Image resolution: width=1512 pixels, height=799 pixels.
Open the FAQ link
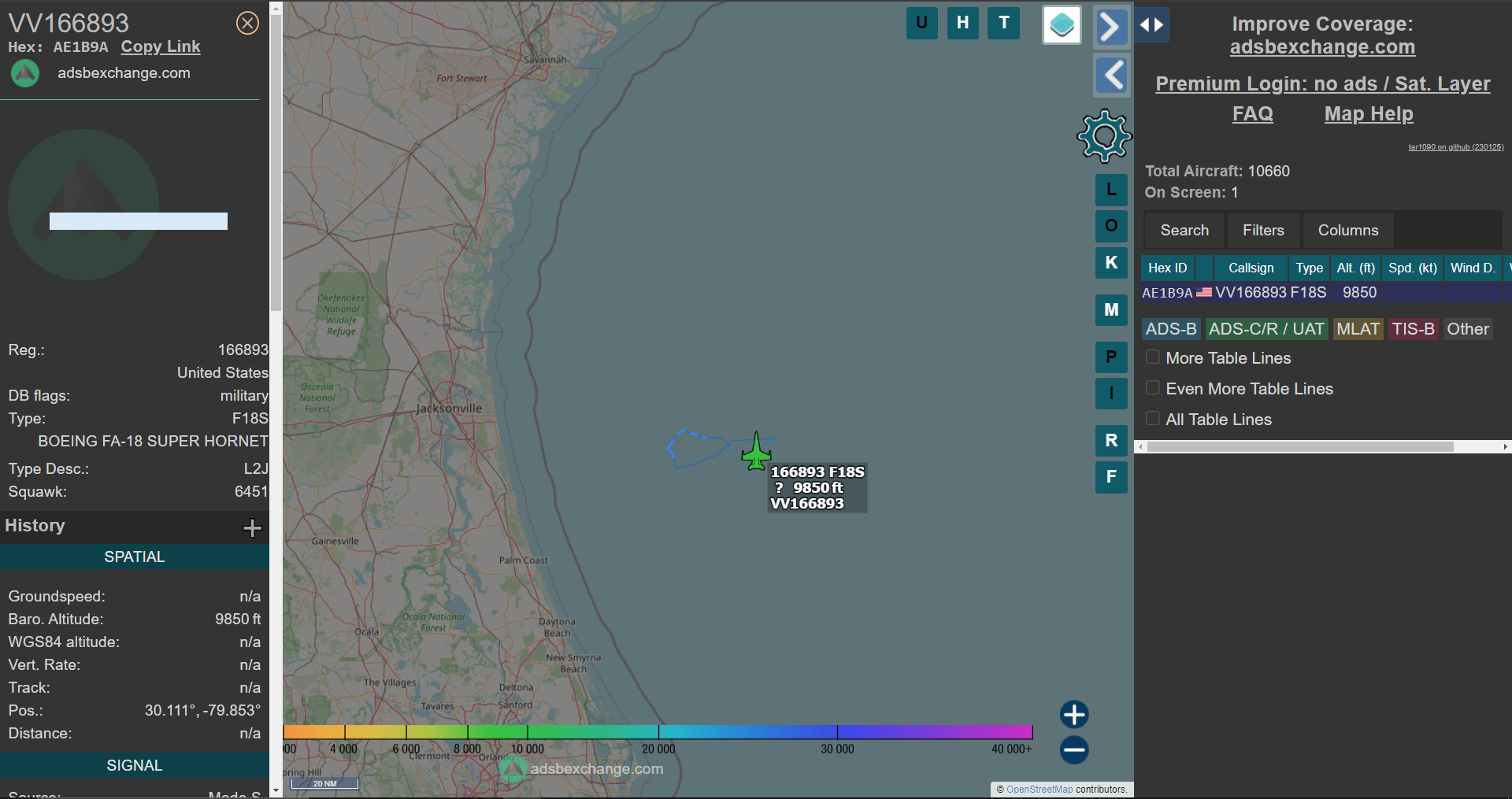pyautogui.click(x=1252, y=114)
